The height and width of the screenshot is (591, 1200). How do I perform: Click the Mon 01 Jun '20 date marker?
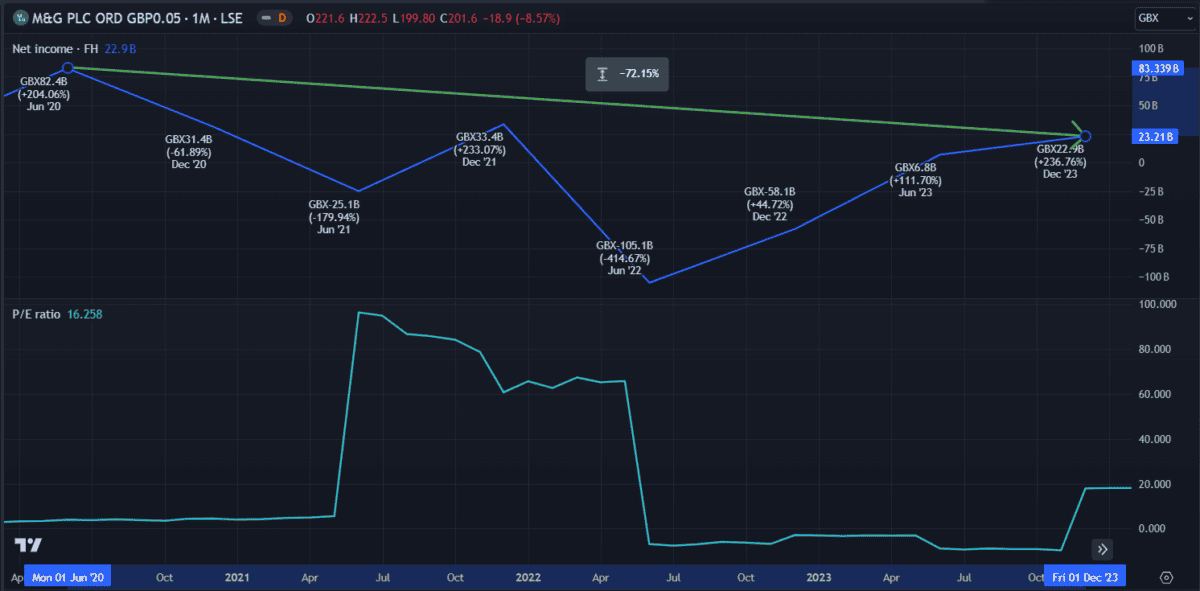tap(68, 577)
